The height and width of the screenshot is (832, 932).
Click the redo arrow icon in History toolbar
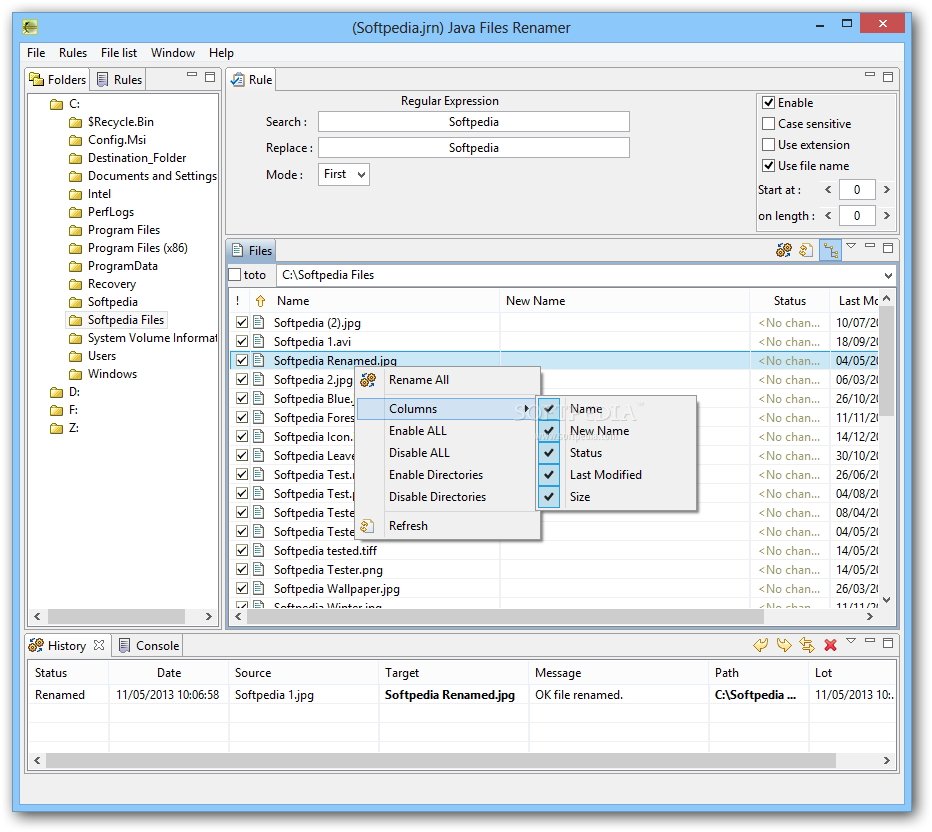pos(784,645)
